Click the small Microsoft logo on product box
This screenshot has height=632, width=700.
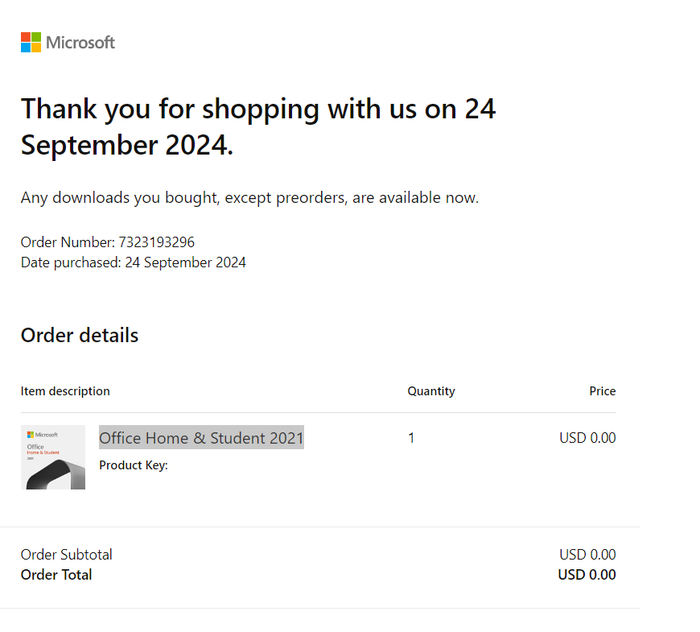tap(42, 435)
